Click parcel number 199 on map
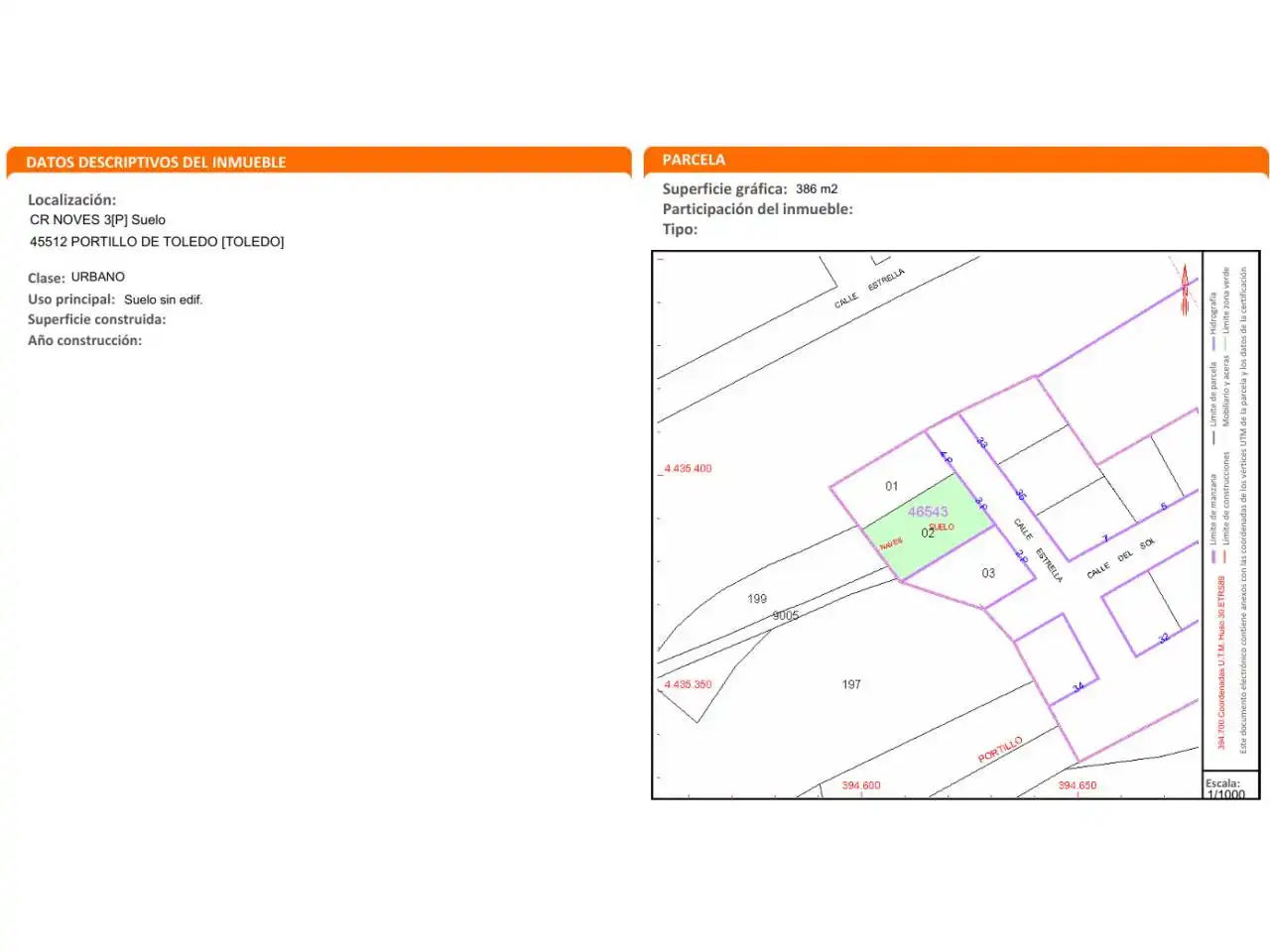This screenshot has height=952, width=1270. [x=757, y=599]
